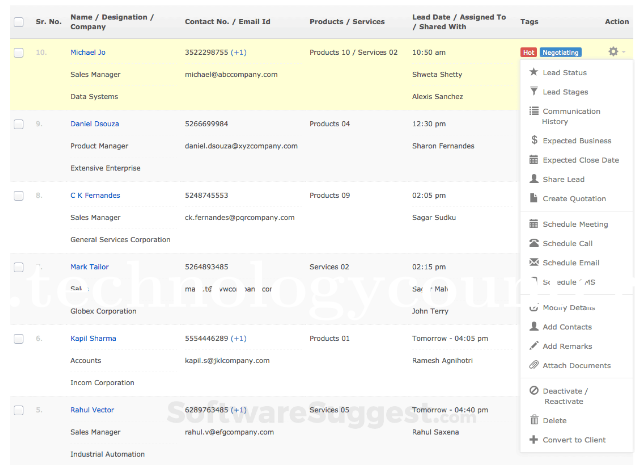Click the Products / Services column header
635x465 pixels.
[x=347, y=21]
